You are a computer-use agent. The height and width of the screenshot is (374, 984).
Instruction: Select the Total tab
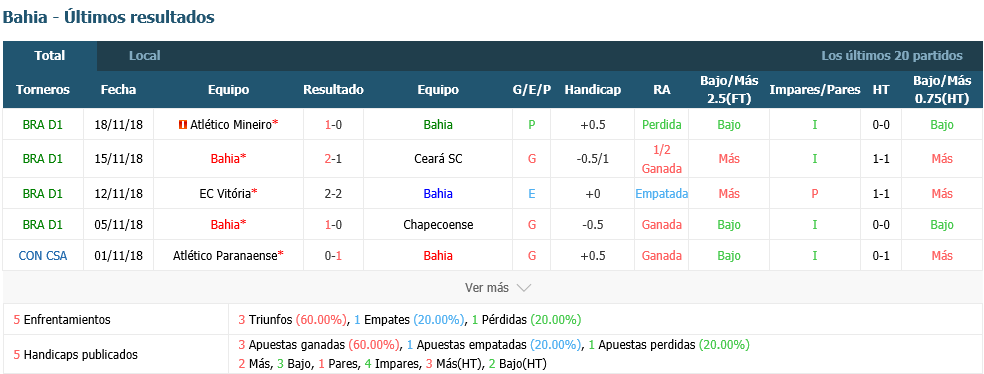pyautogui.click(x=50, y=56)
